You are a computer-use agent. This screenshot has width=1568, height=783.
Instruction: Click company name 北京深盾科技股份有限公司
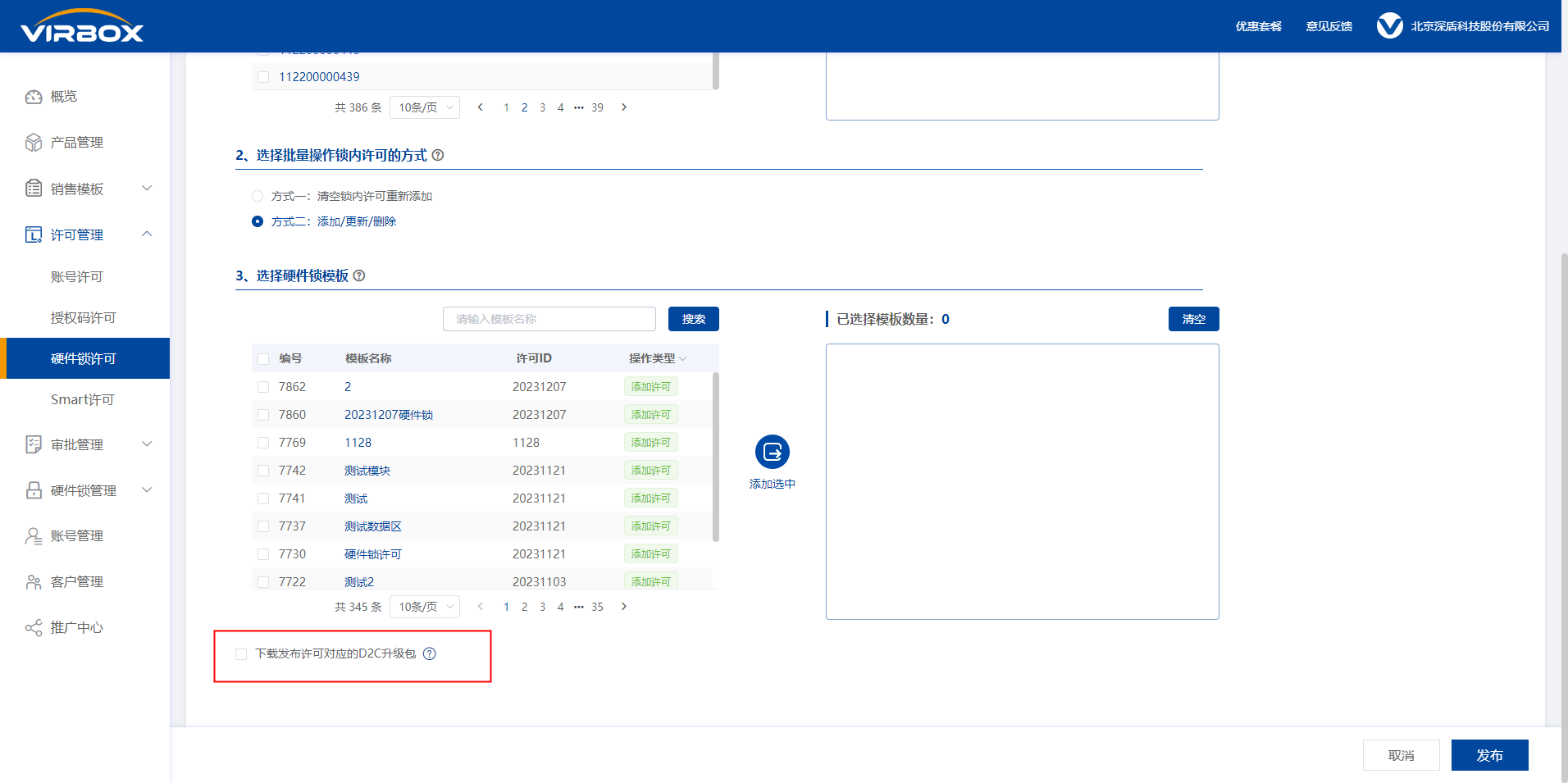(1480, 26)
